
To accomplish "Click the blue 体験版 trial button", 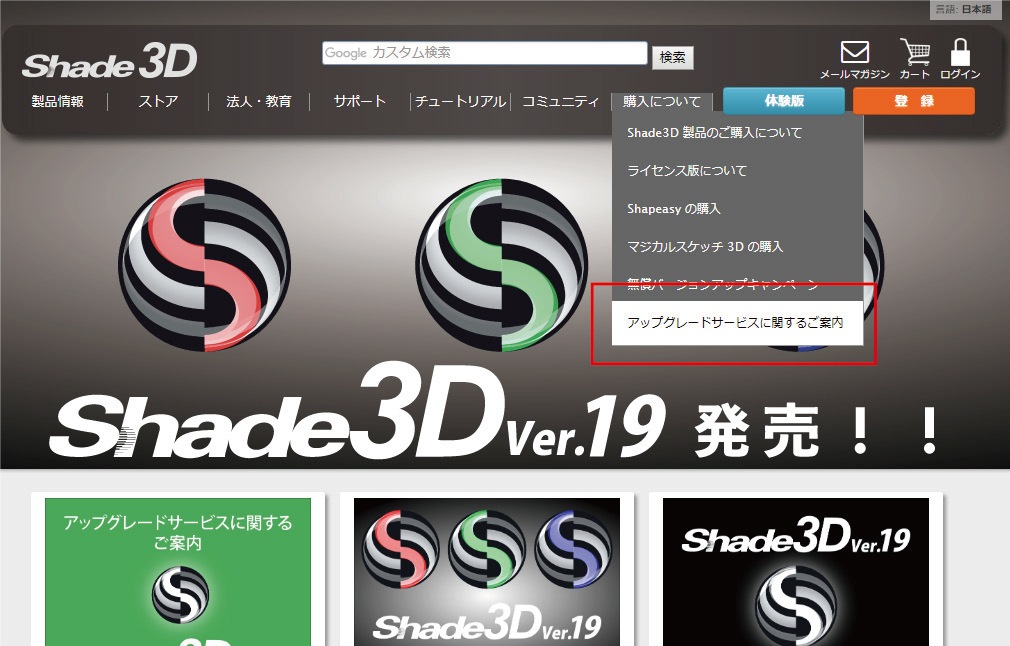I will pyautogui.click(x=784, y=100).
